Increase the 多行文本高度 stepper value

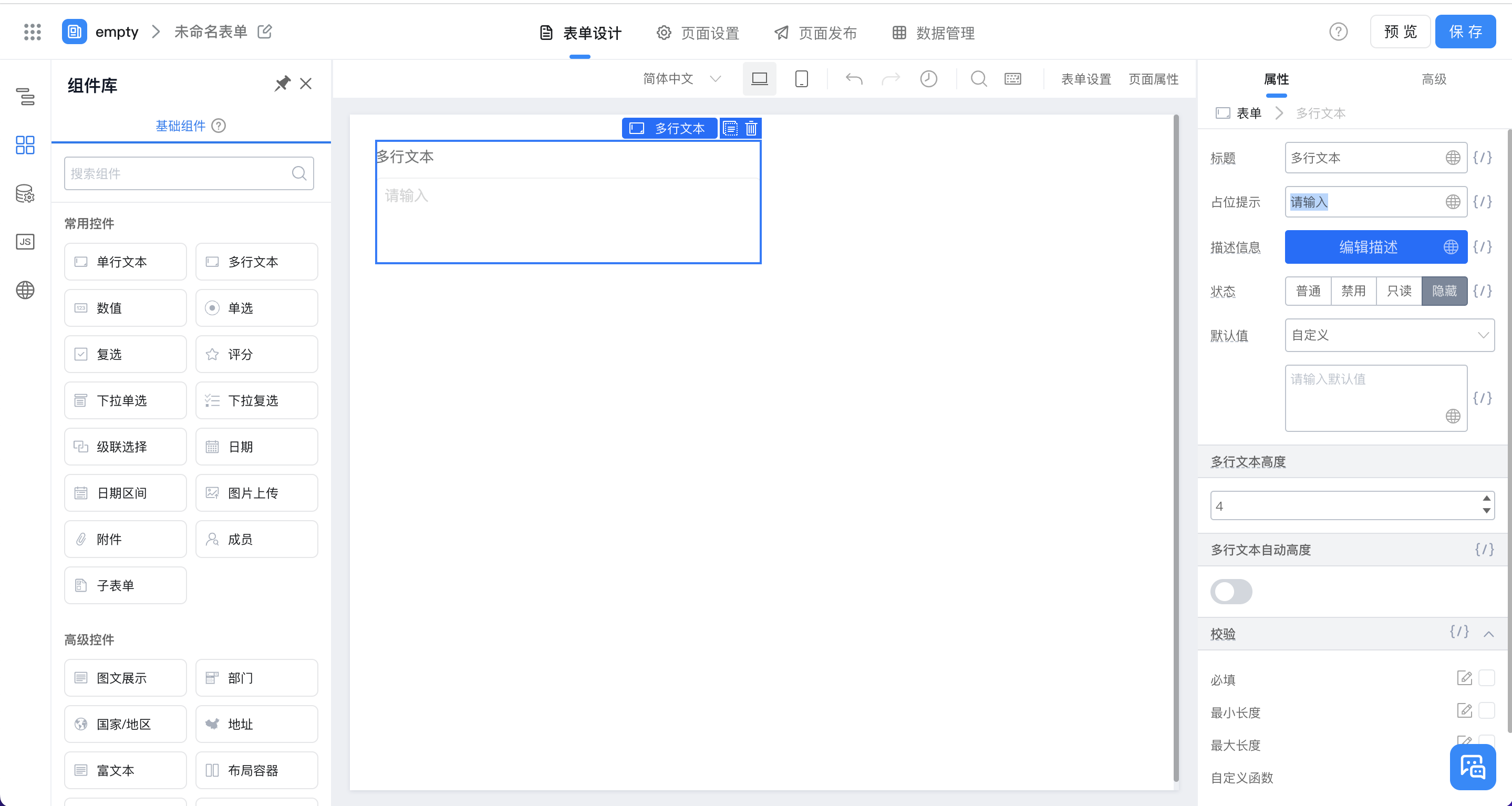click(1486, 499)
